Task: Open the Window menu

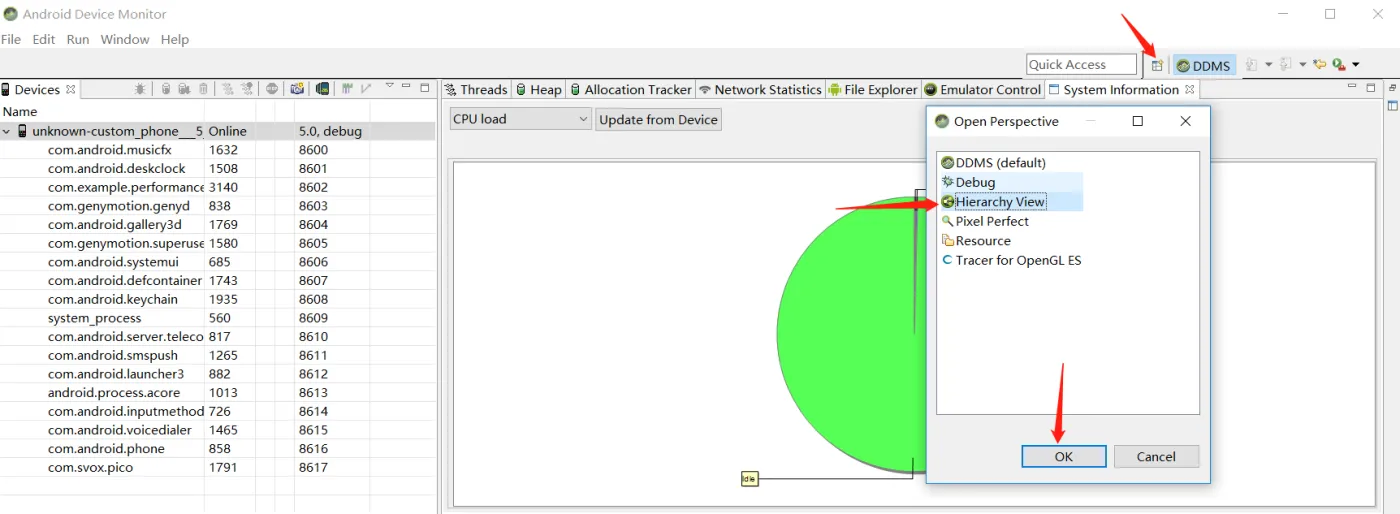Action: [125, 39]
